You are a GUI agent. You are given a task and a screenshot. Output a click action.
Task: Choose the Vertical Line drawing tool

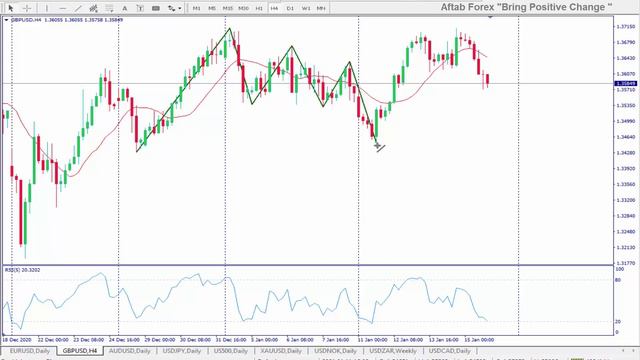tap(47, 8)
